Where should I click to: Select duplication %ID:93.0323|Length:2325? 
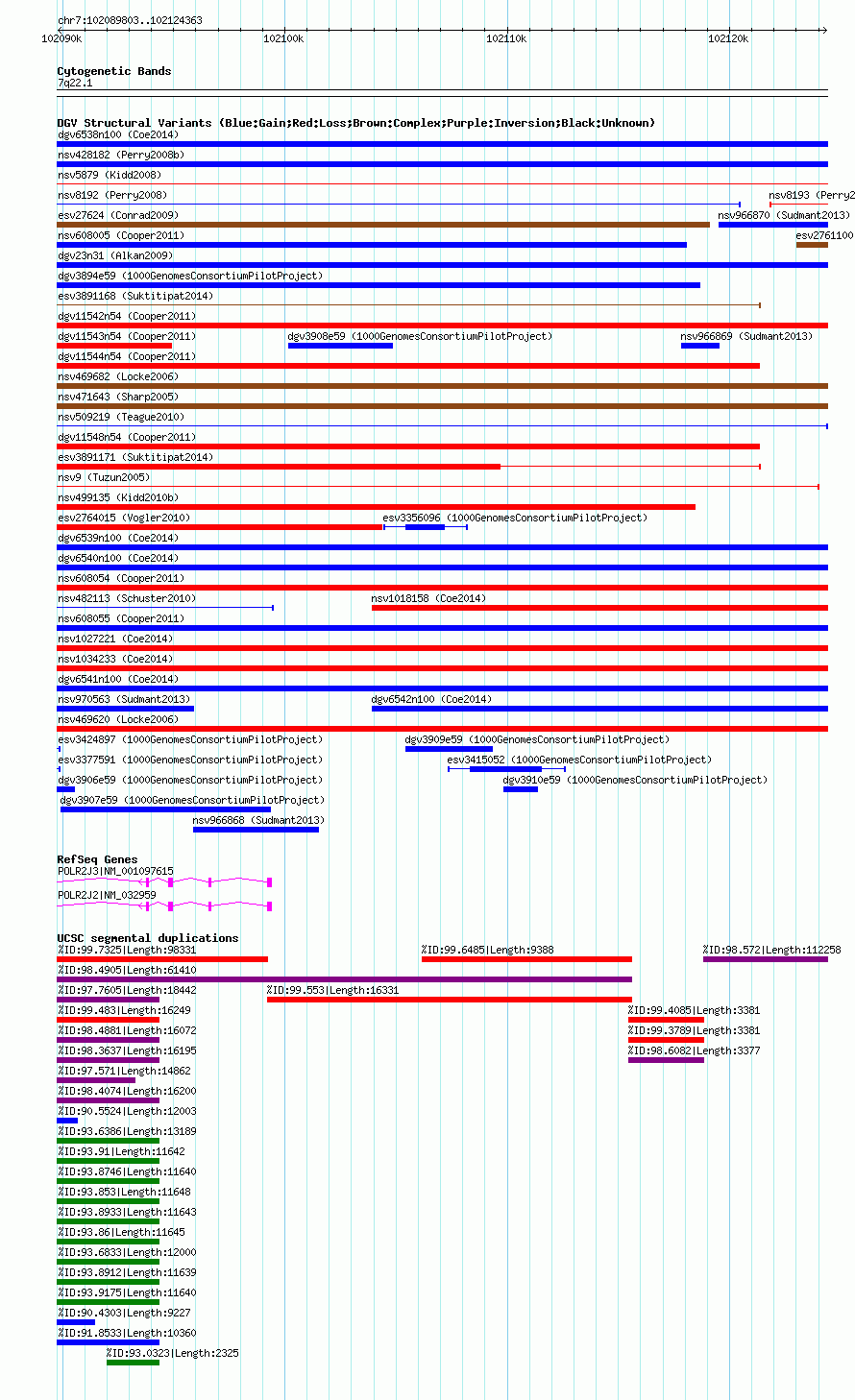(133, 1363)
